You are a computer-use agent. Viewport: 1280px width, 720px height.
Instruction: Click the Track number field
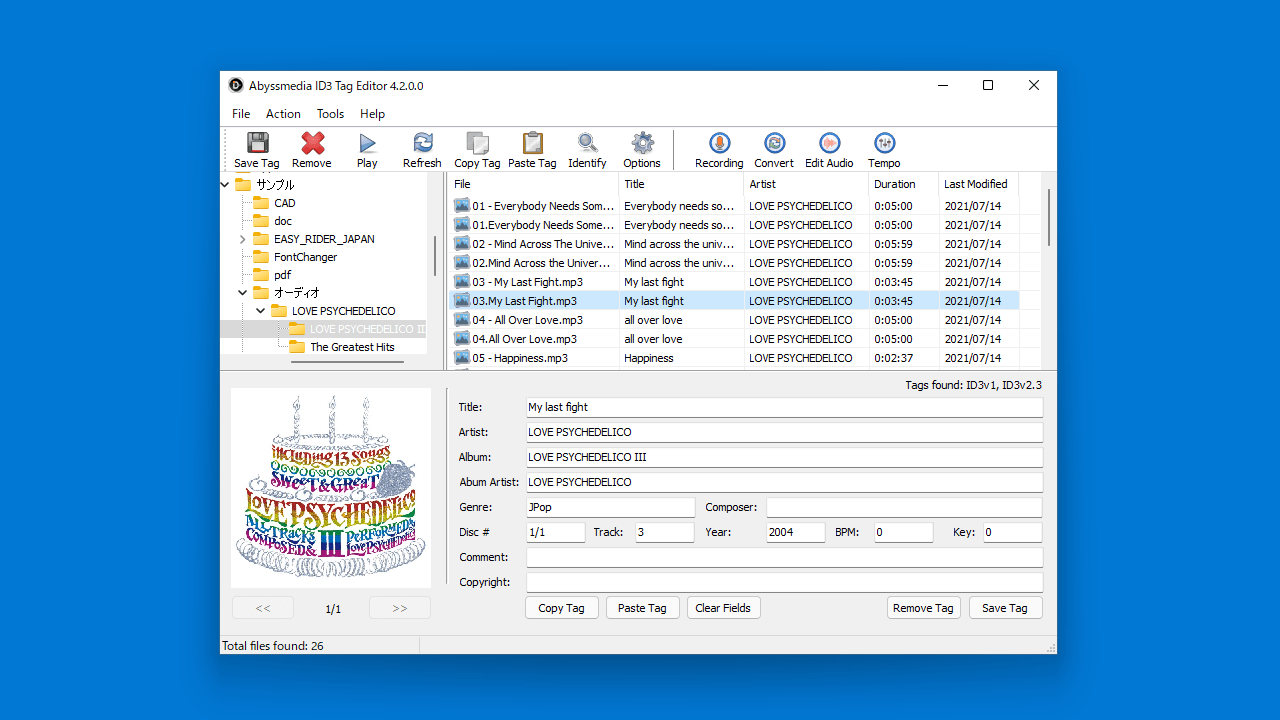point(665,532)
